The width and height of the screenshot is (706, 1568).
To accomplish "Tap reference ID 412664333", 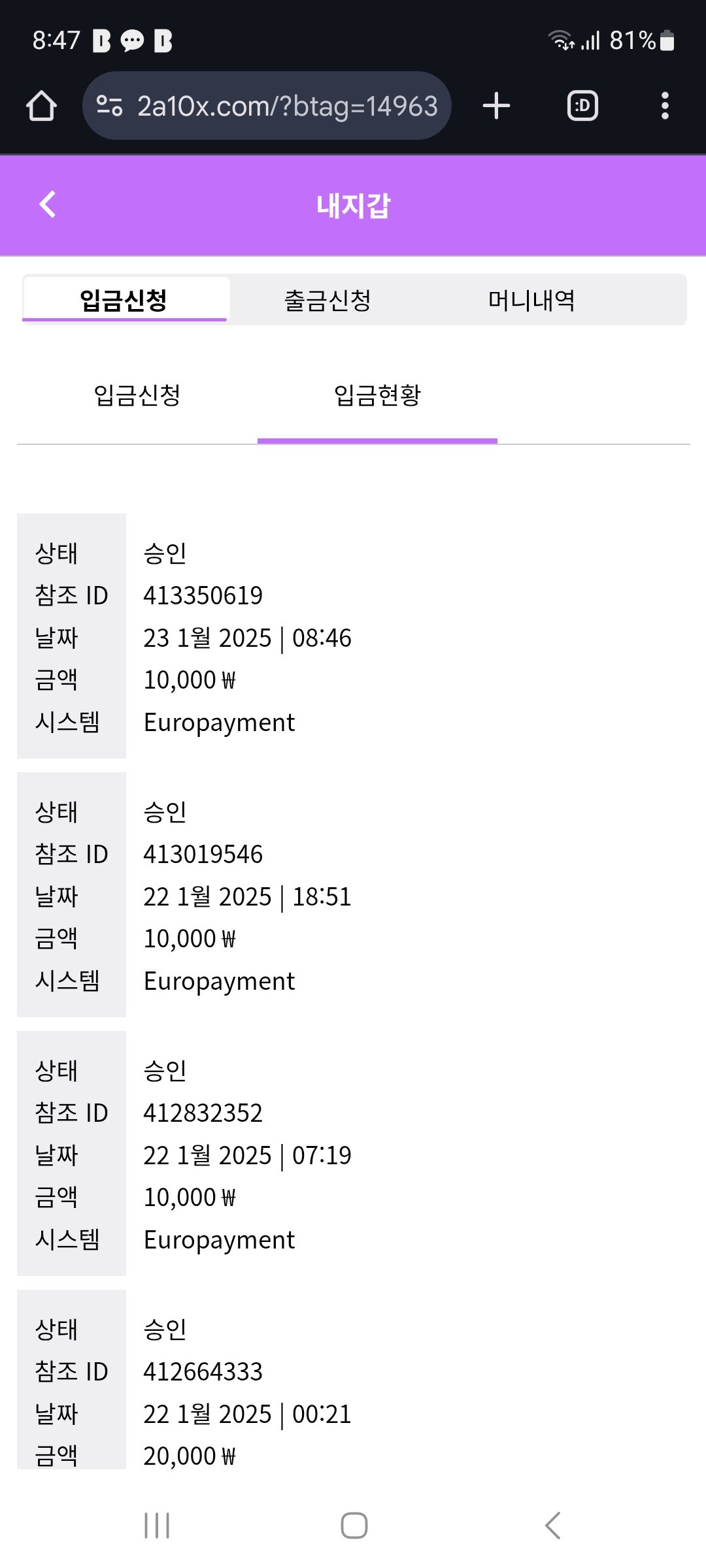I will coord(203,1371).
